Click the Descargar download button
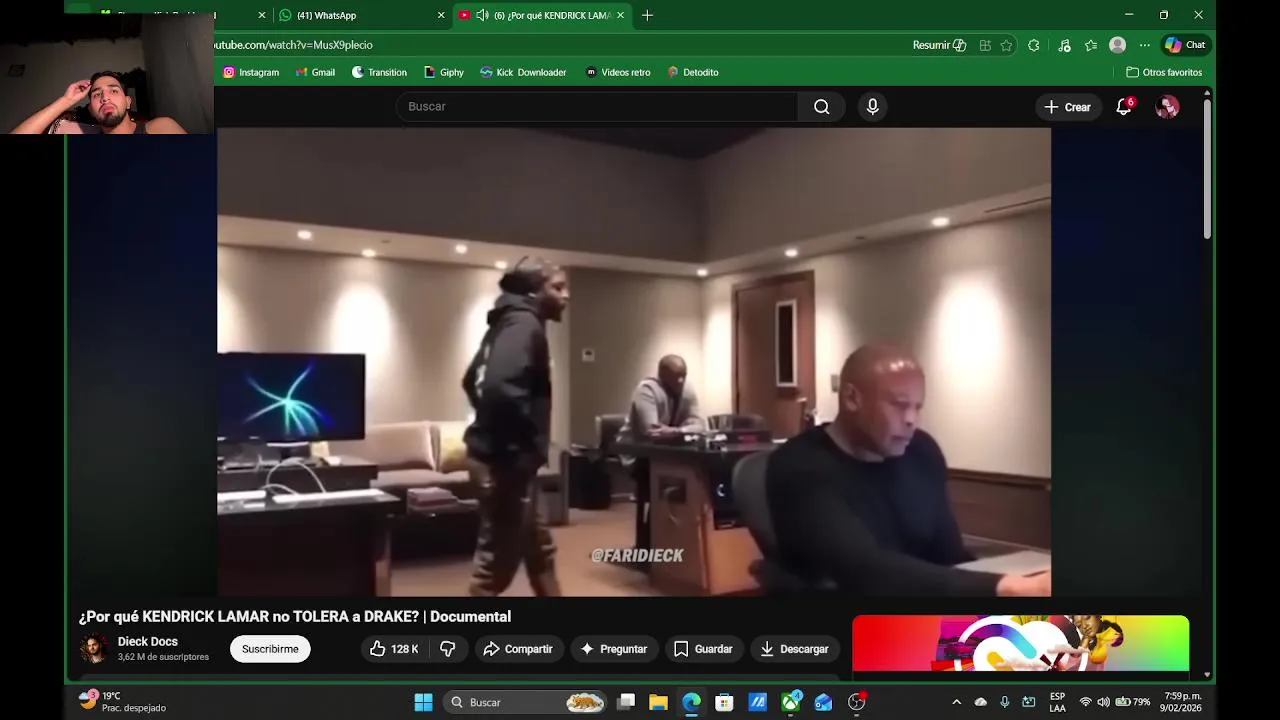 point(794,649)
